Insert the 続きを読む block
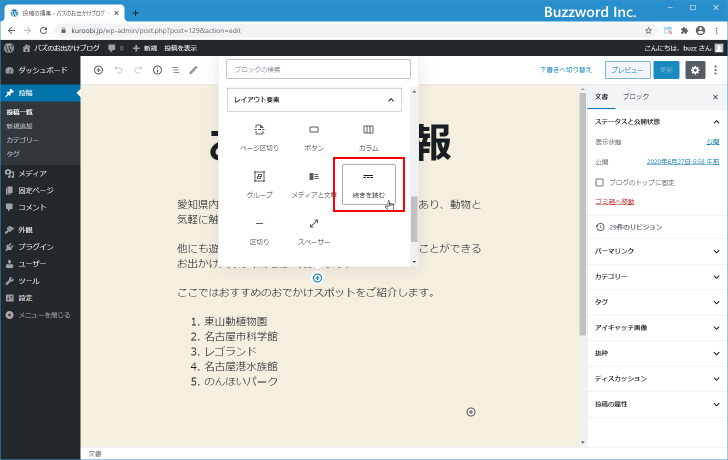The width and height of the screenshot is (728, 460). click(369, 185)
